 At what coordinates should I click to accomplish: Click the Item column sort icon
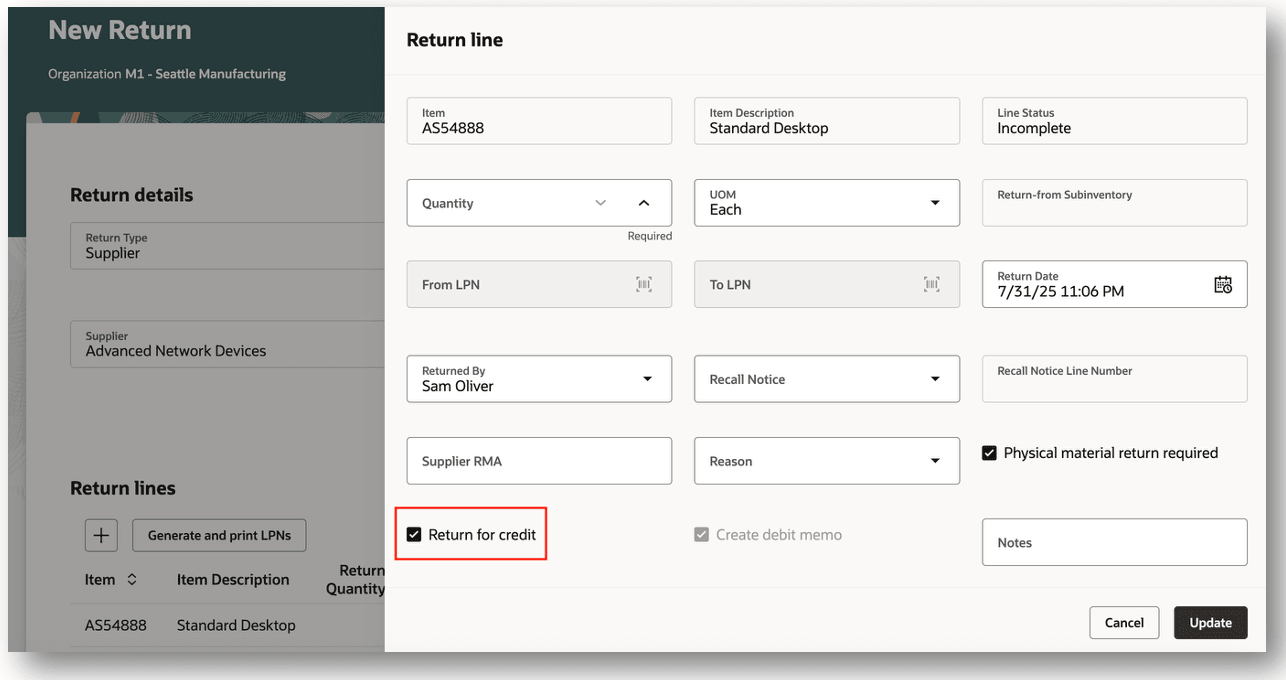pos(132,580)
